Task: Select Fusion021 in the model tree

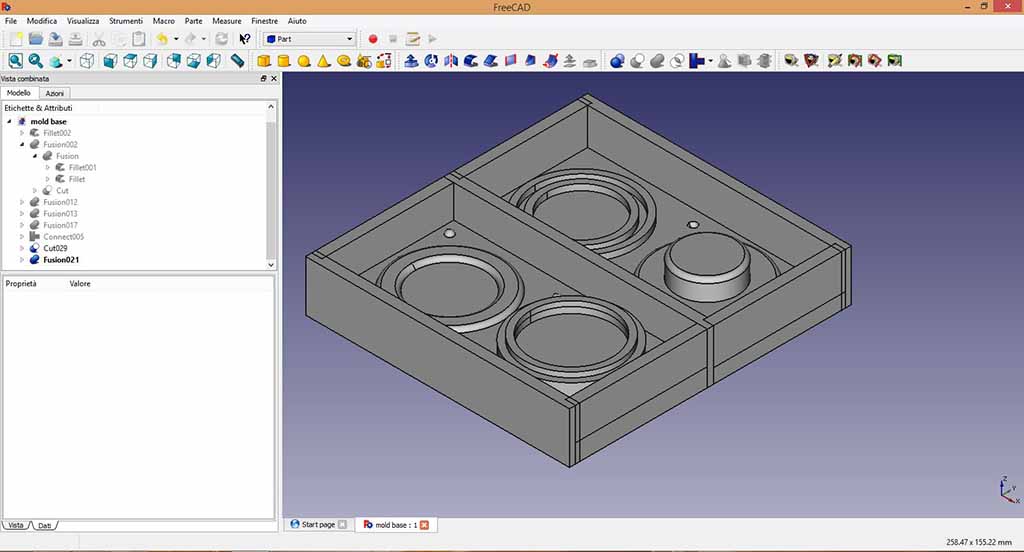Action: (61, 260)
